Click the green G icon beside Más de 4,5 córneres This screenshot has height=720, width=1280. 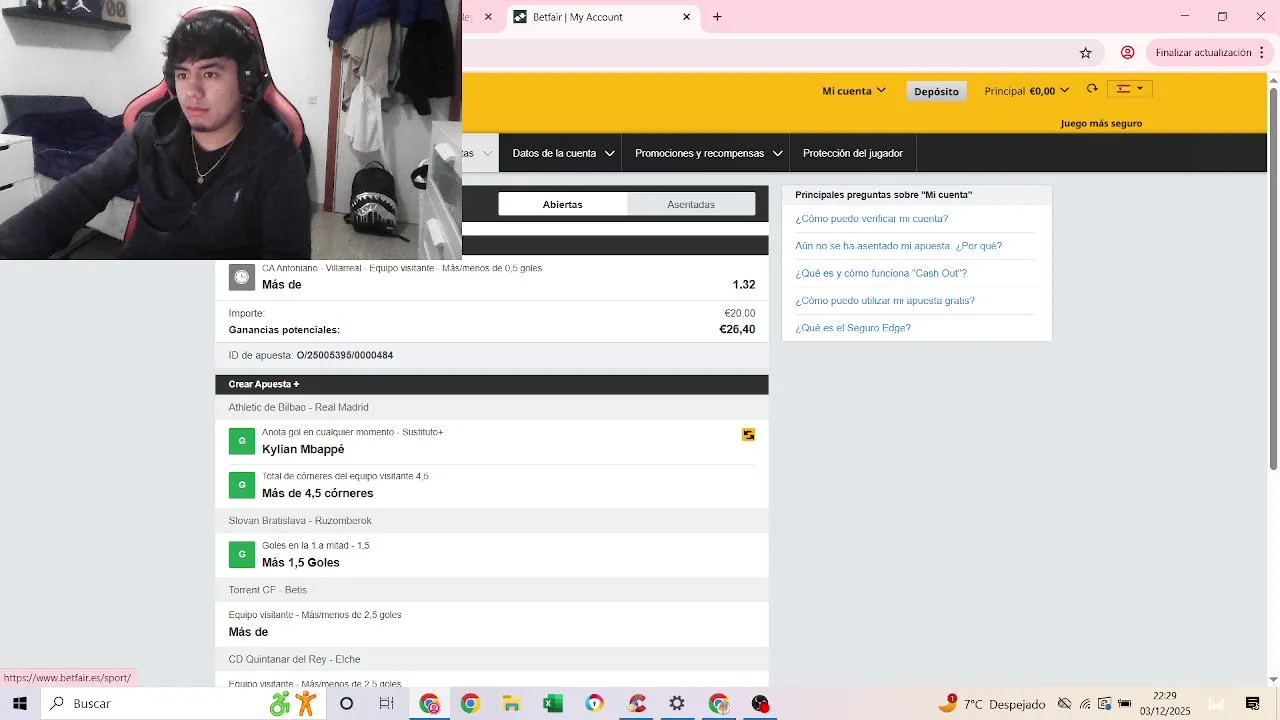click(x=241, y=485)
